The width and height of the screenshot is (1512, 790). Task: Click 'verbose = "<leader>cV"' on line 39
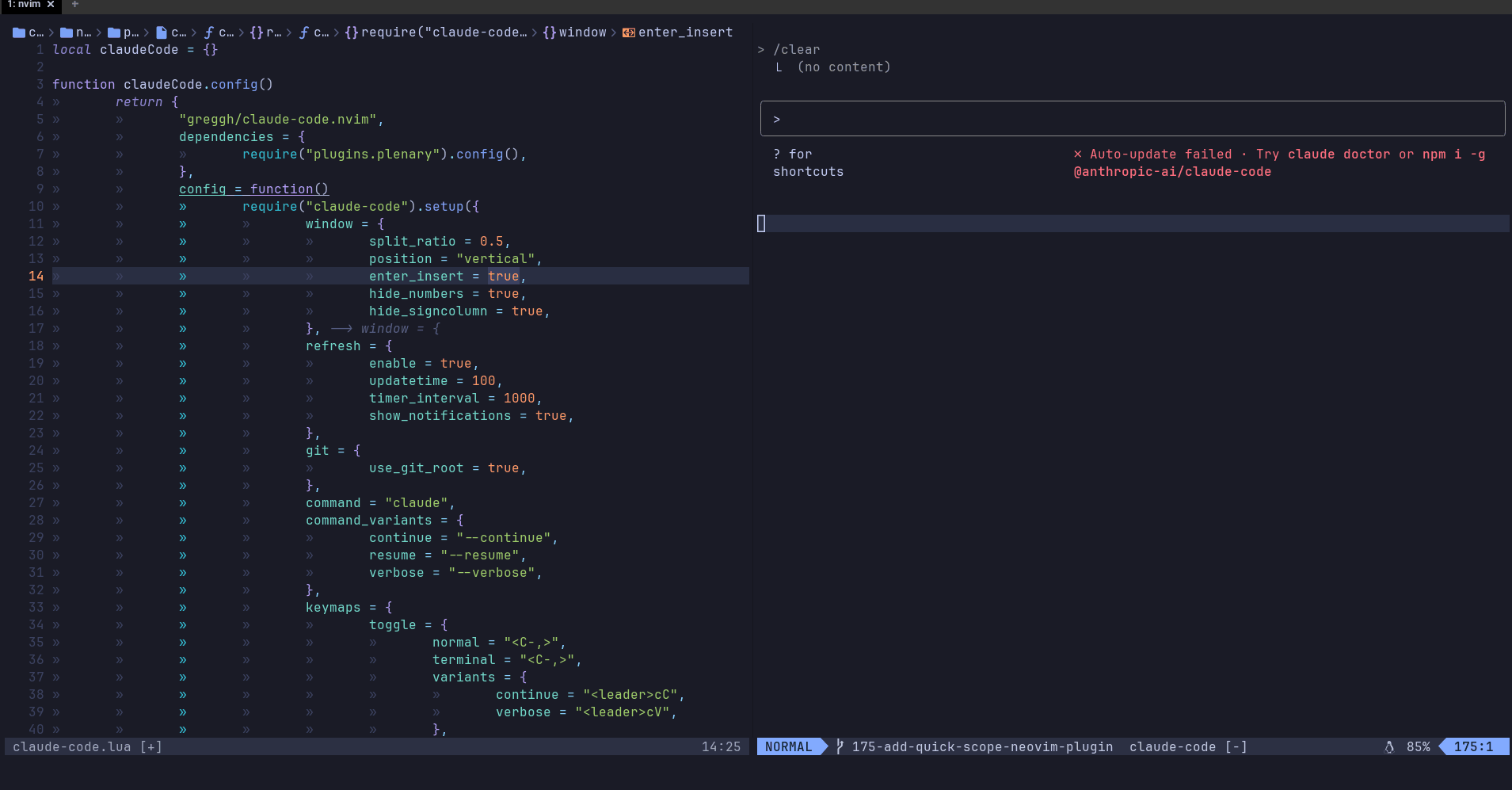(x=583, y=712)
